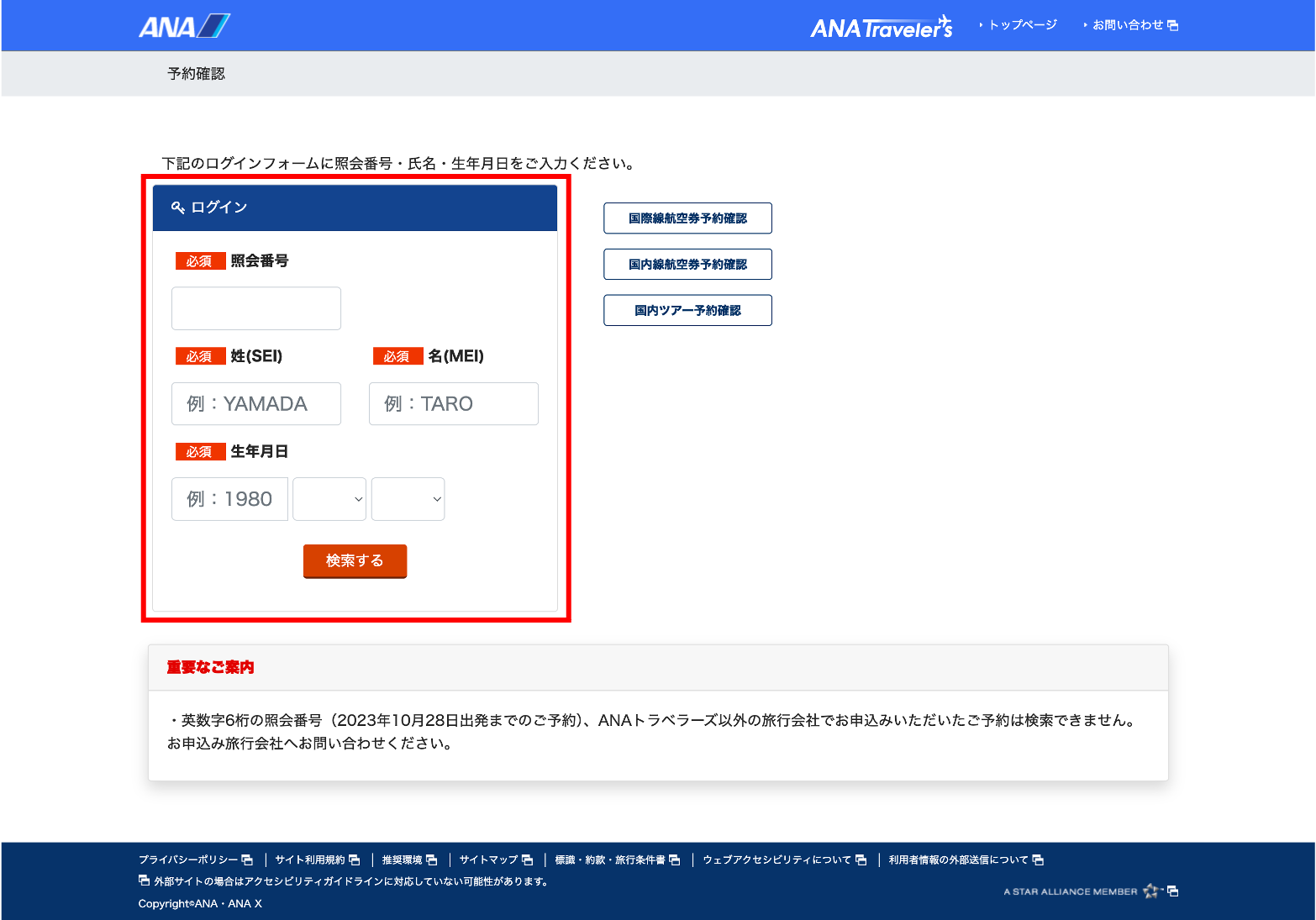Click the ANA logo in the header

[183, 27]
